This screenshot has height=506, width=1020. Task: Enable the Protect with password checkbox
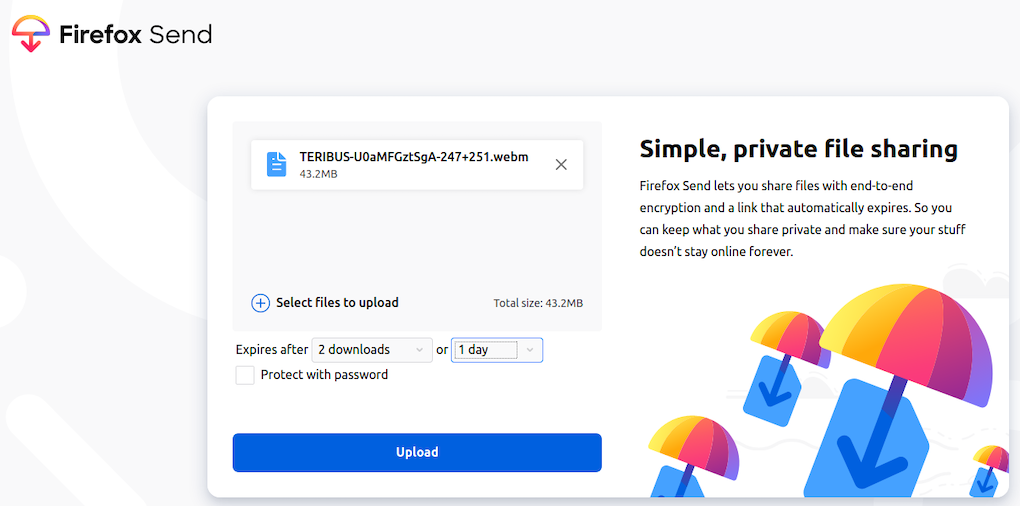point(245,375)
